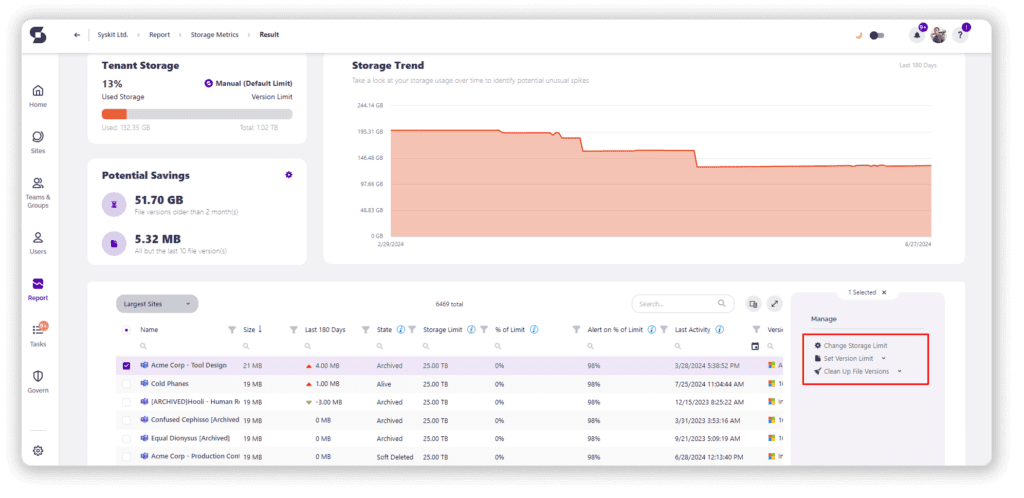The image size is (1024, 498).
Task: Click the Storage Limit info icon
Action: click(471, 330)
